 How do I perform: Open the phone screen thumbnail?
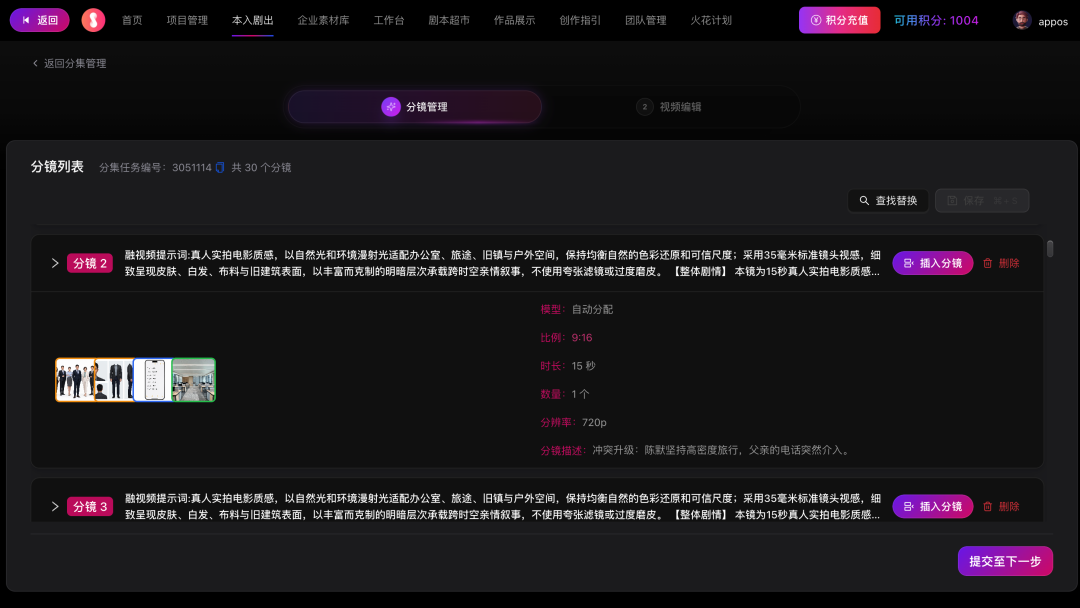click(153, 379)
